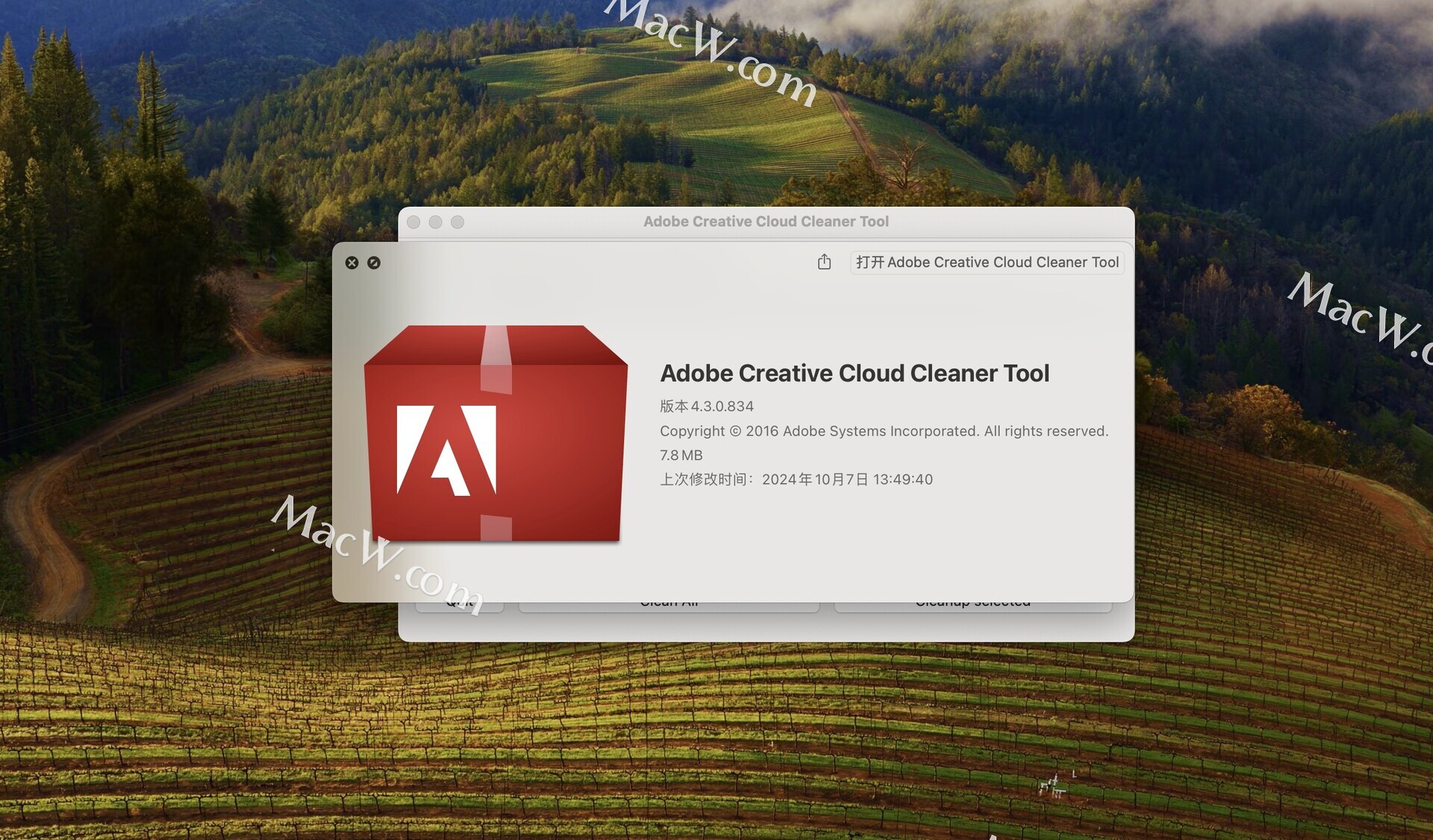
Task: Click the tape strip on top of the red box
Action: (x=496, y=360)
